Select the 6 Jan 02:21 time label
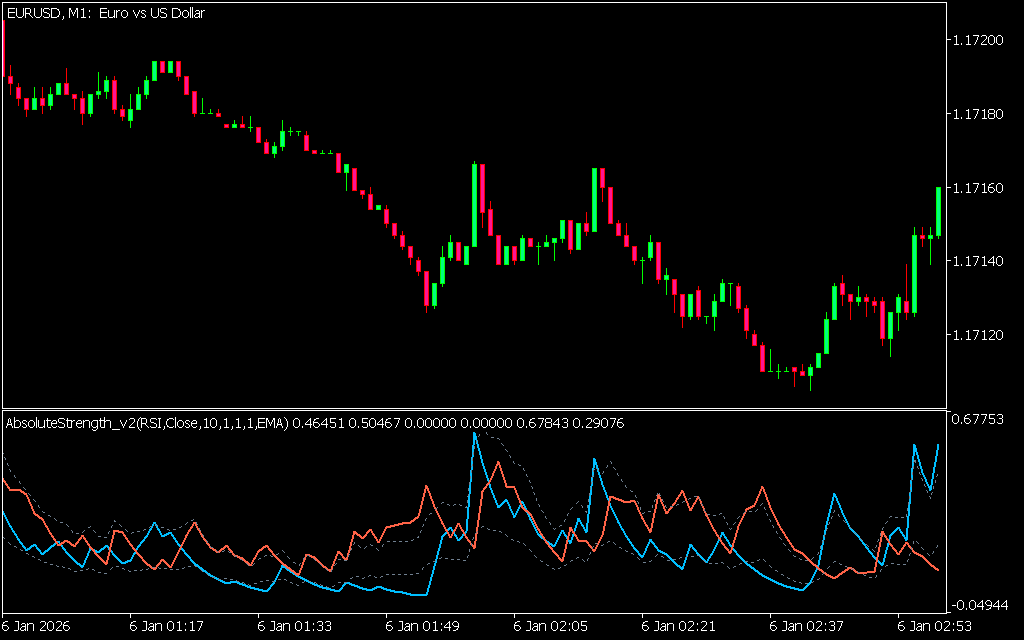Image resolution: width=1024 pixels, height=640 pixels. click(679, 626)
